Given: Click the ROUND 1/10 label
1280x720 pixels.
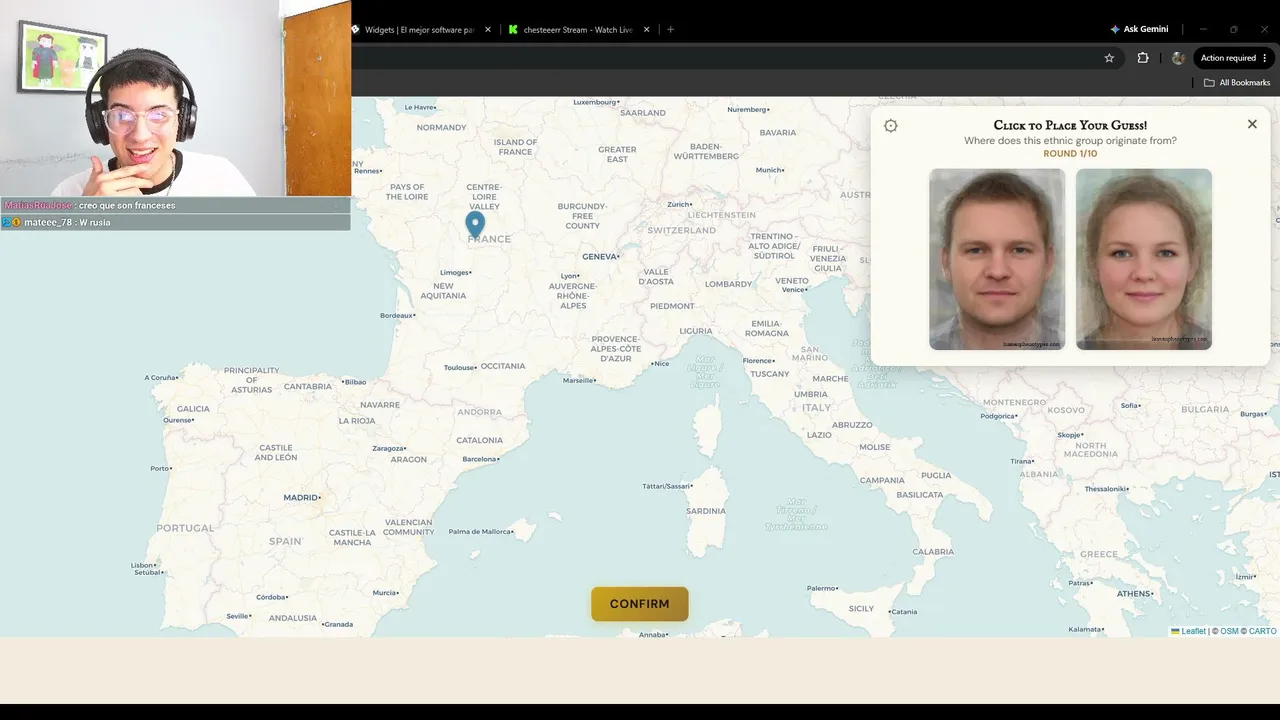Looking at the screenshot, I should [1070, 154].
